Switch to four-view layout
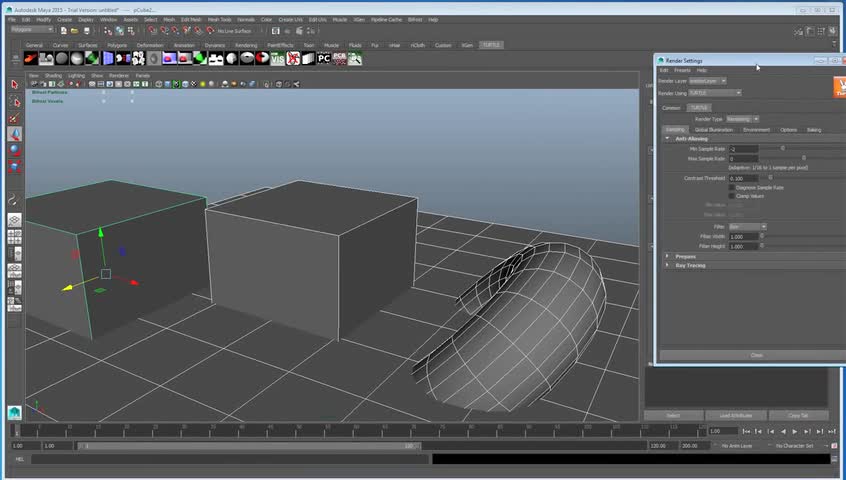The width and height of the screenshot is (846, 480). point(15,236)
